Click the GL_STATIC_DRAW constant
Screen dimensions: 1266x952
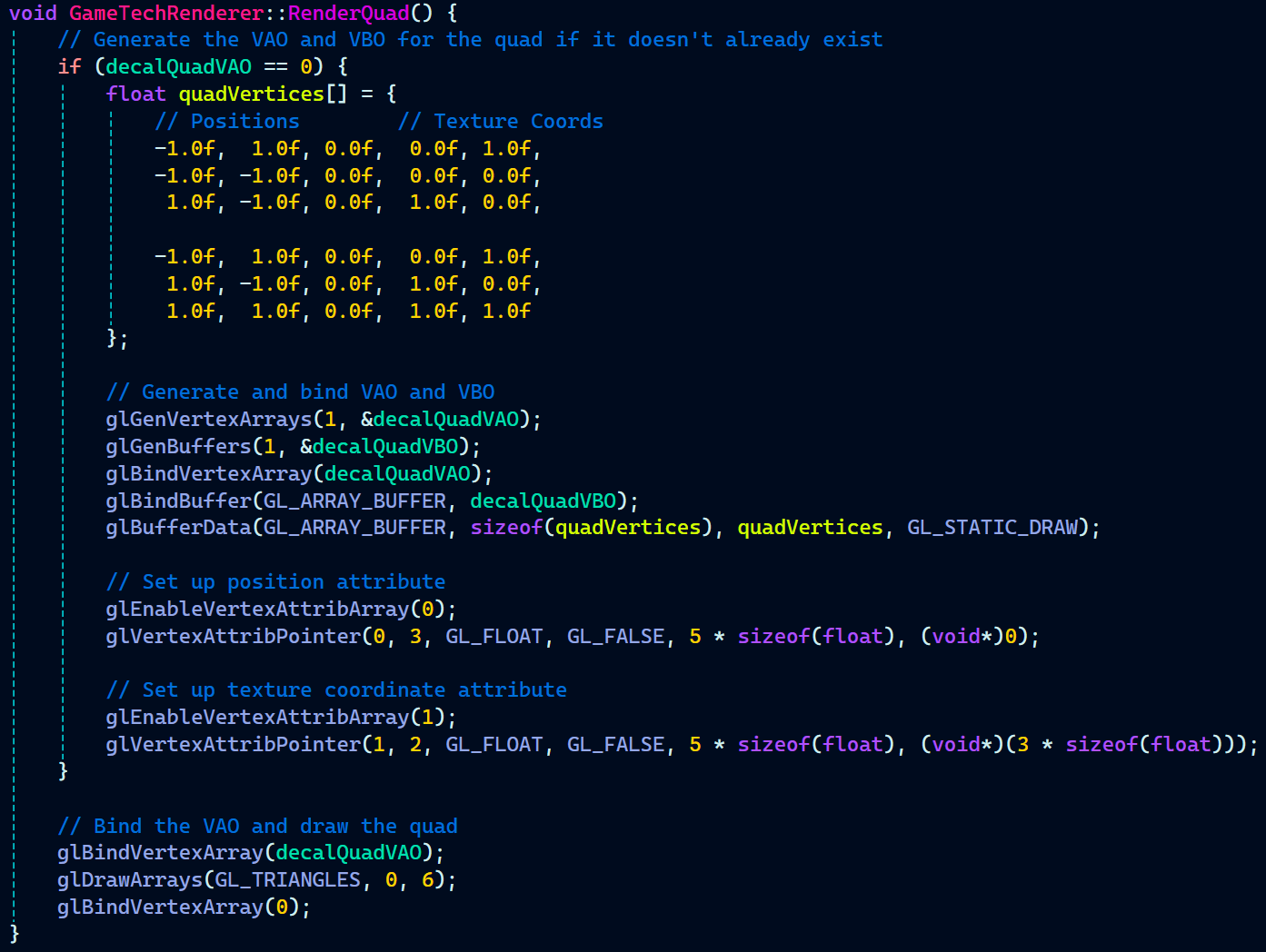[992, 527]
